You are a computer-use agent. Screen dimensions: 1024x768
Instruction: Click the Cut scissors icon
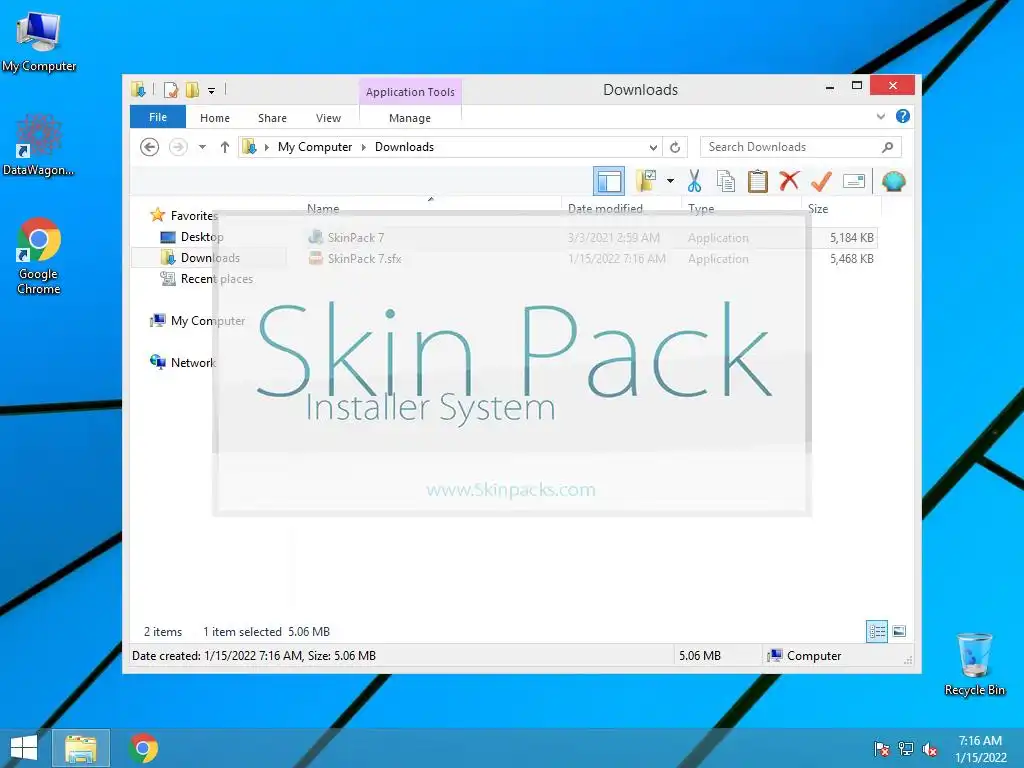tap(694, 181)
